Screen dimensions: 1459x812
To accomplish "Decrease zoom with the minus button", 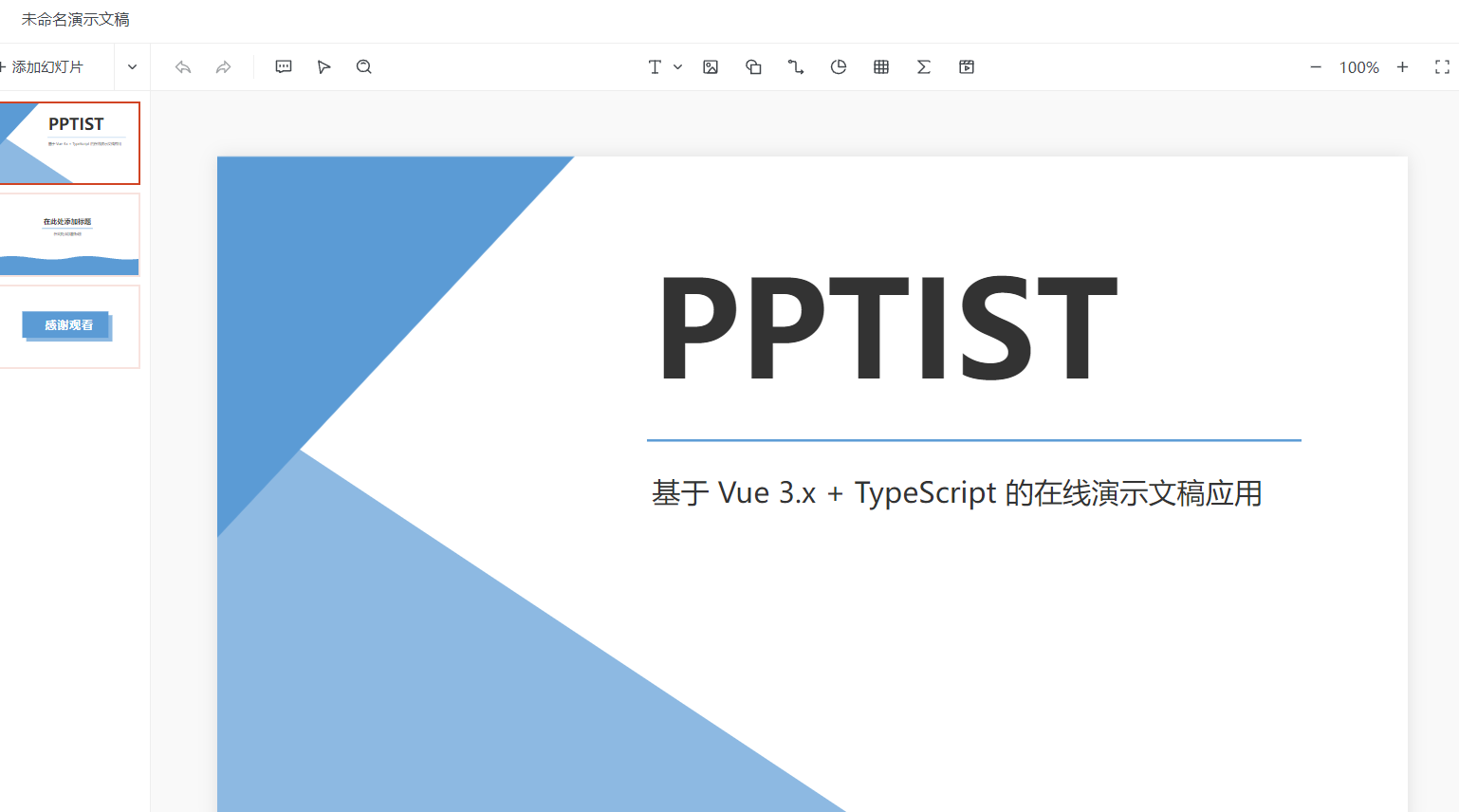I will coord(1315,66).
